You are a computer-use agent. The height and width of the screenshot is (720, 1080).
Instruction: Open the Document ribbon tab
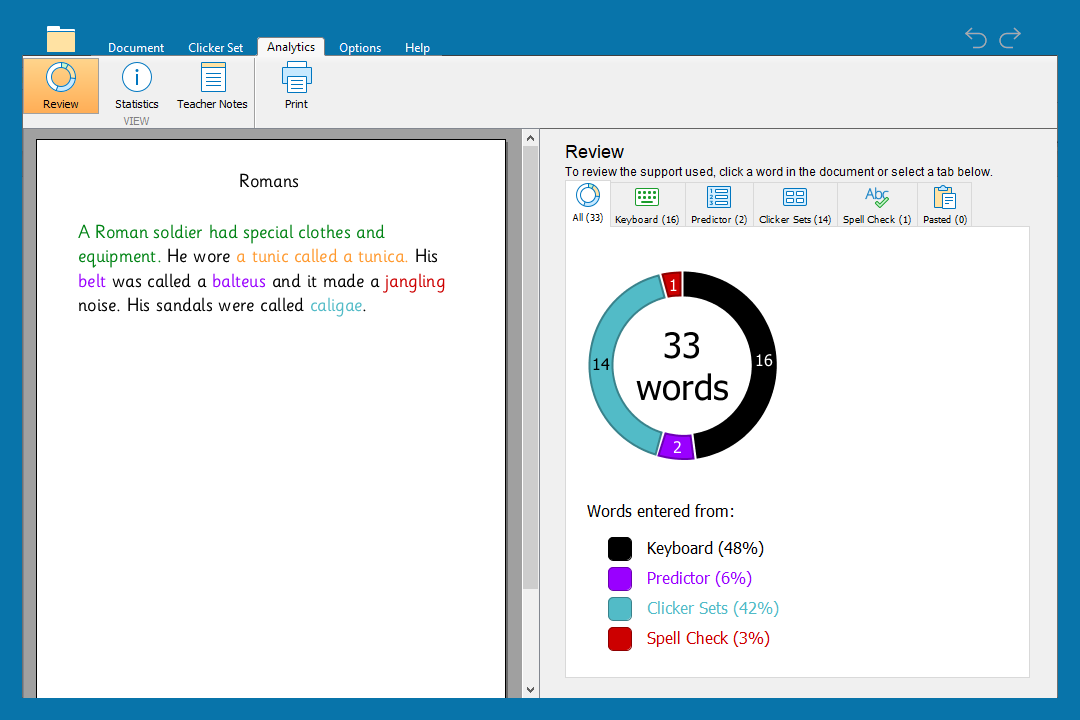point(136,48)
